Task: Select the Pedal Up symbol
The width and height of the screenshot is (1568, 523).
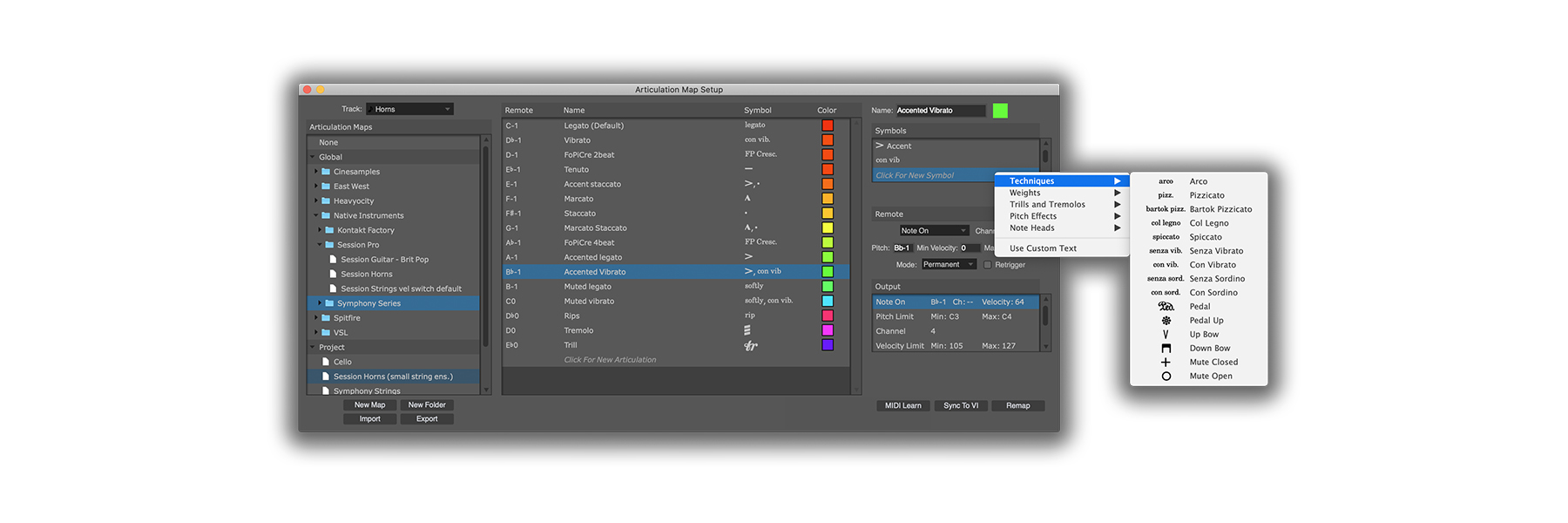Action: pyautogui.click(x=1166, y=321)
